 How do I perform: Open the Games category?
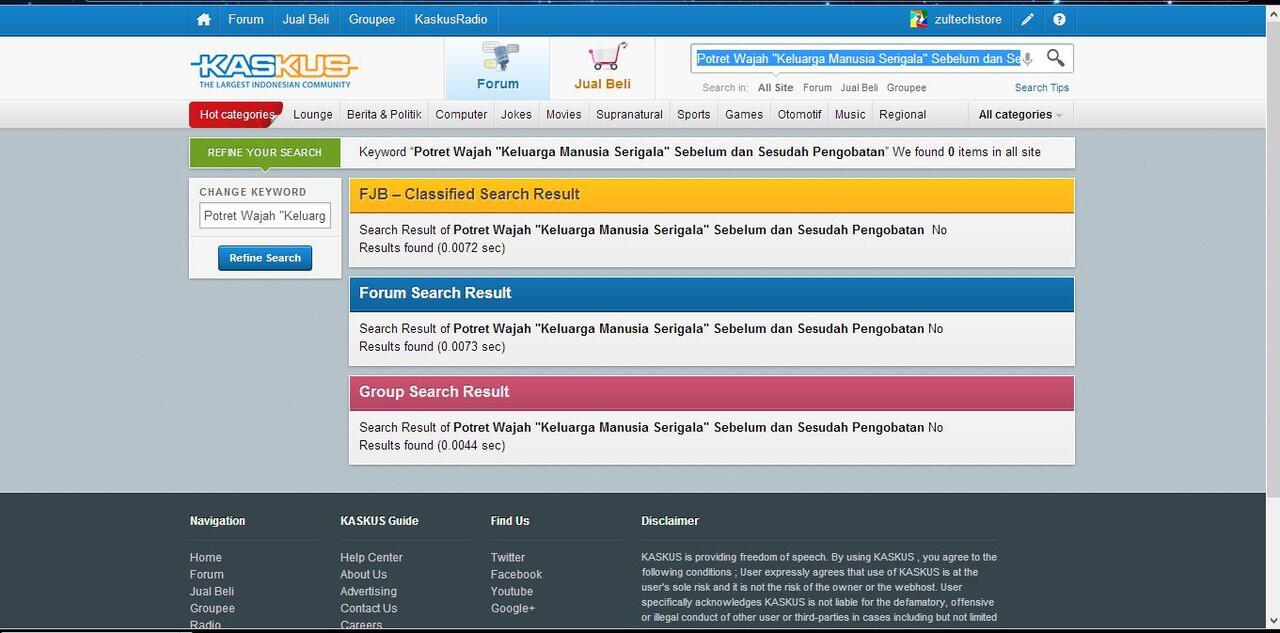[x=744, y=115]
